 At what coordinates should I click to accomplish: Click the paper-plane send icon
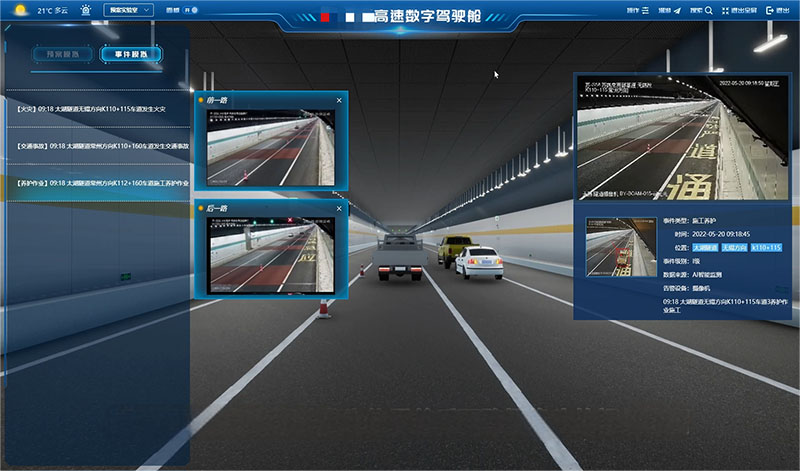click(x=677, y=10)
